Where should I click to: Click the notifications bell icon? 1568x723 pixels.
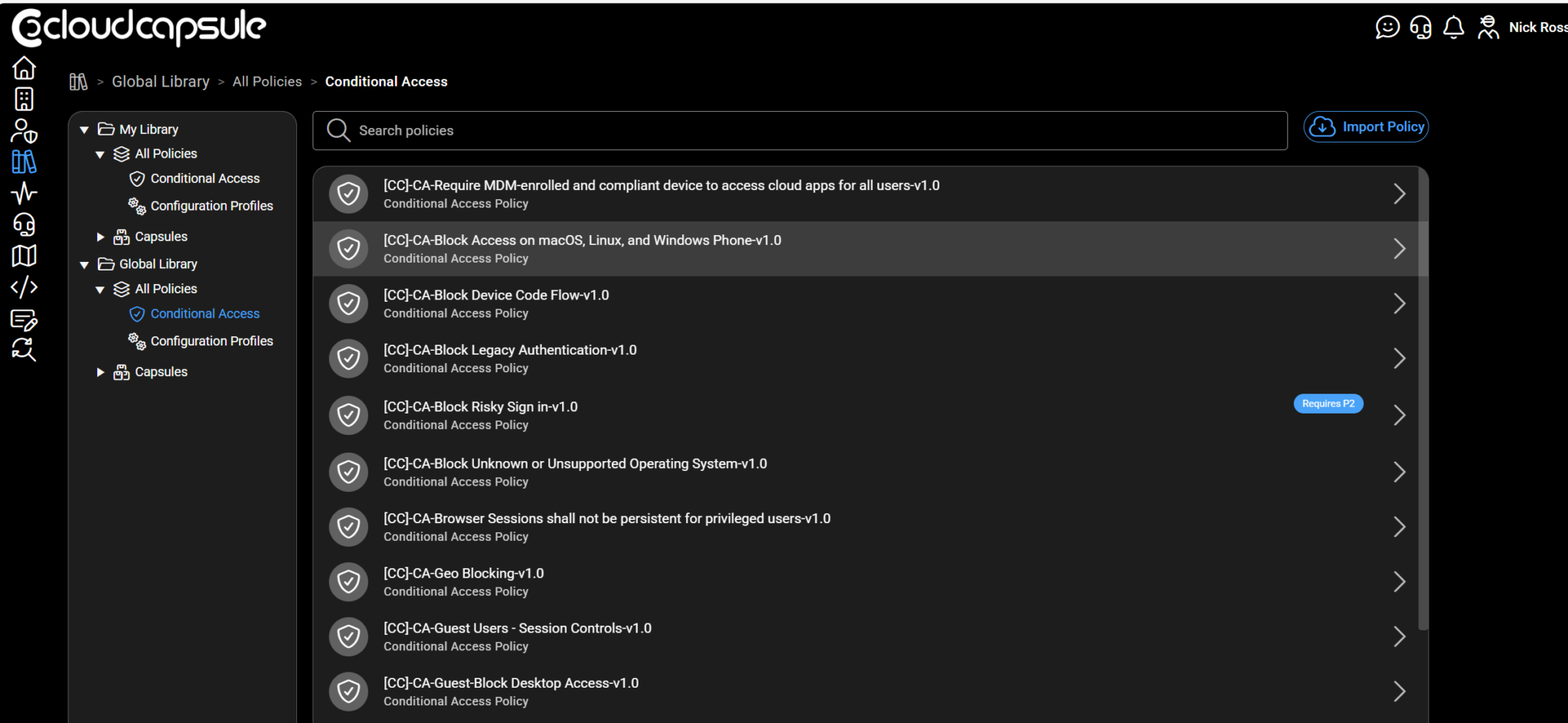pos(1453,27)
